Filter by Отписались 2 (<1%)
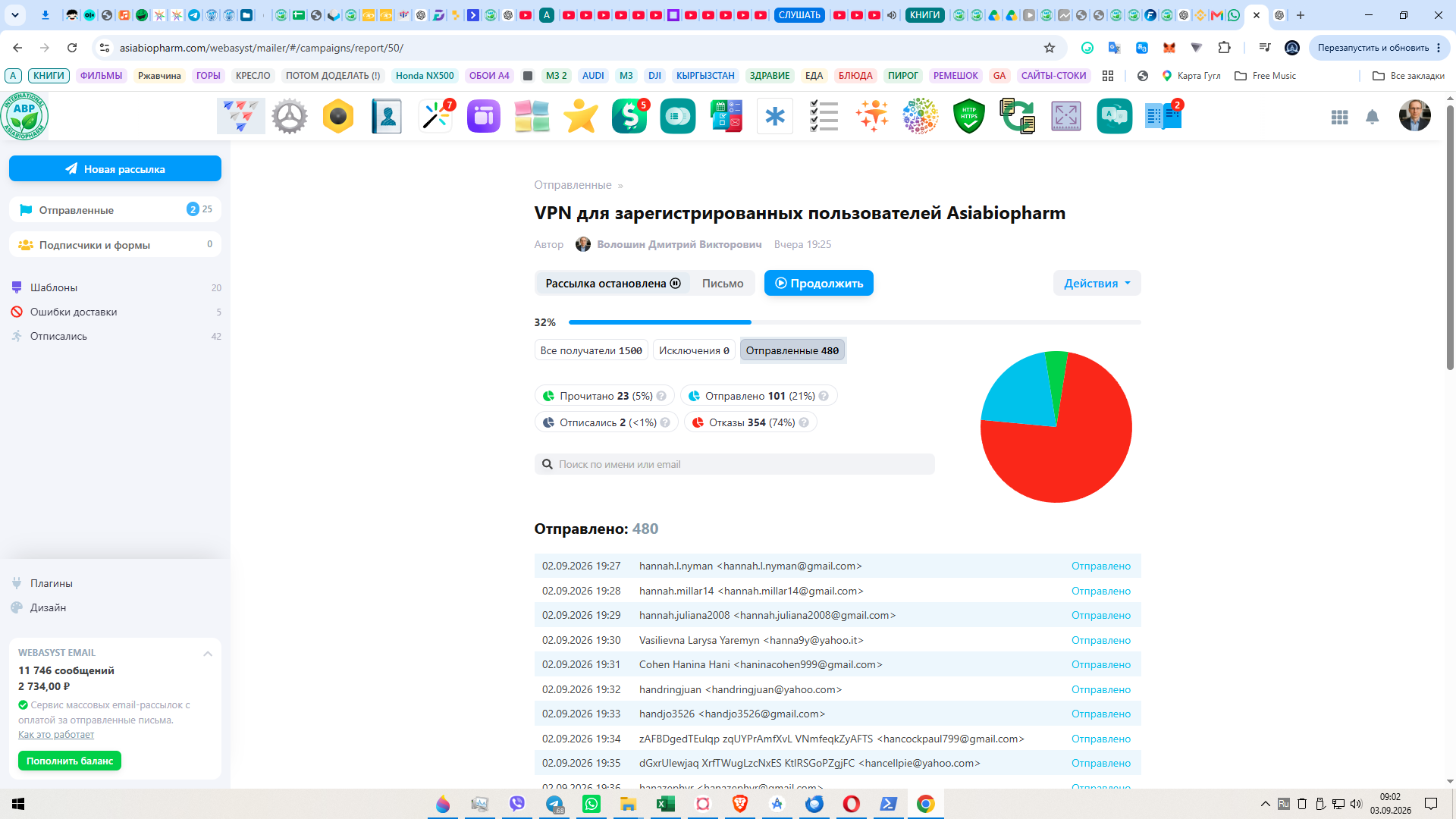 (607, 422)
